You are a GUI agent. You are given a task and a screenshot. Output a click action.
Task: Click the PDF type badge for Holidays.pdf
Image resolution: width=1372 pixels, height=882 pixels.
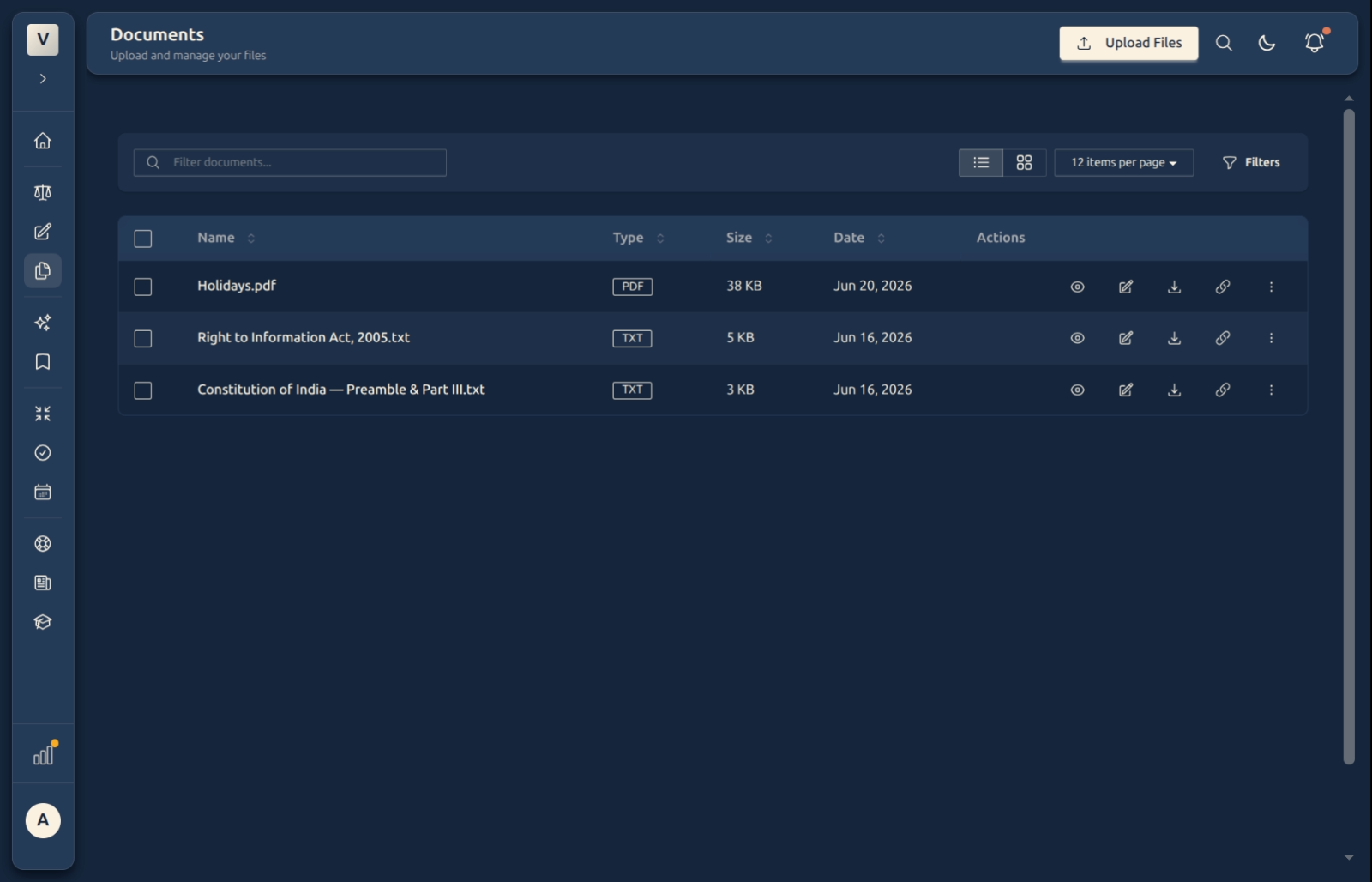point(633,287)
